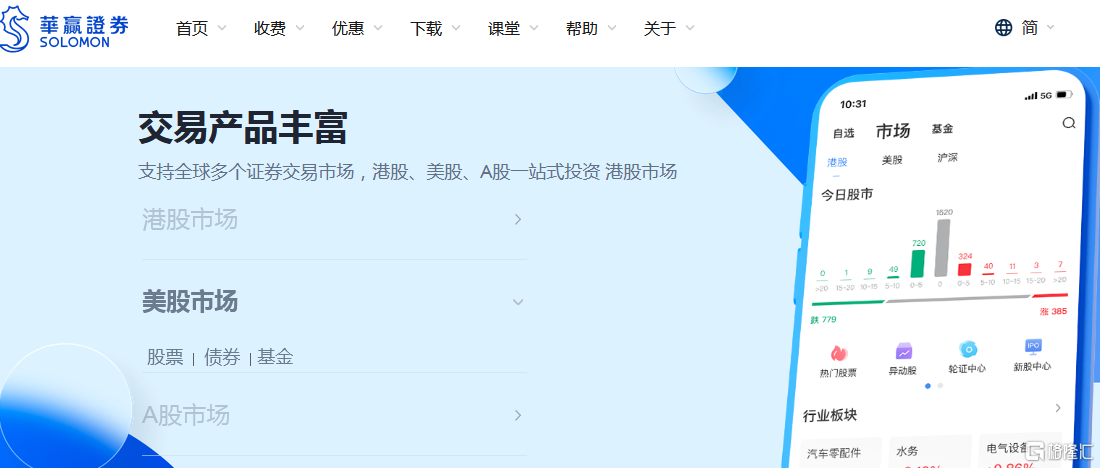Click the red 324 bar in chart

[965, 269]
